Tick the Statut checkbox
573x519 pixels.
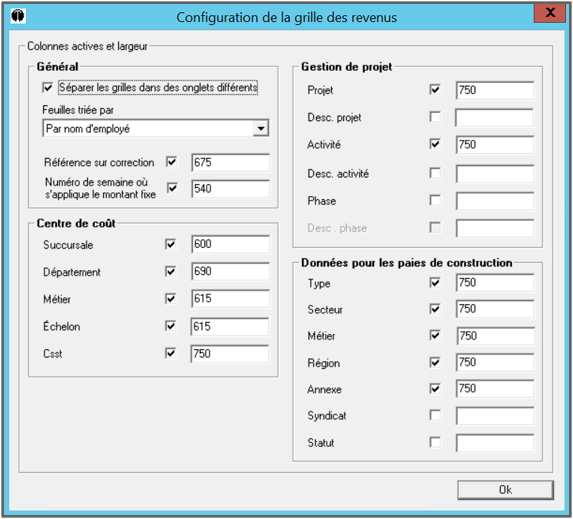click(435, 442)
